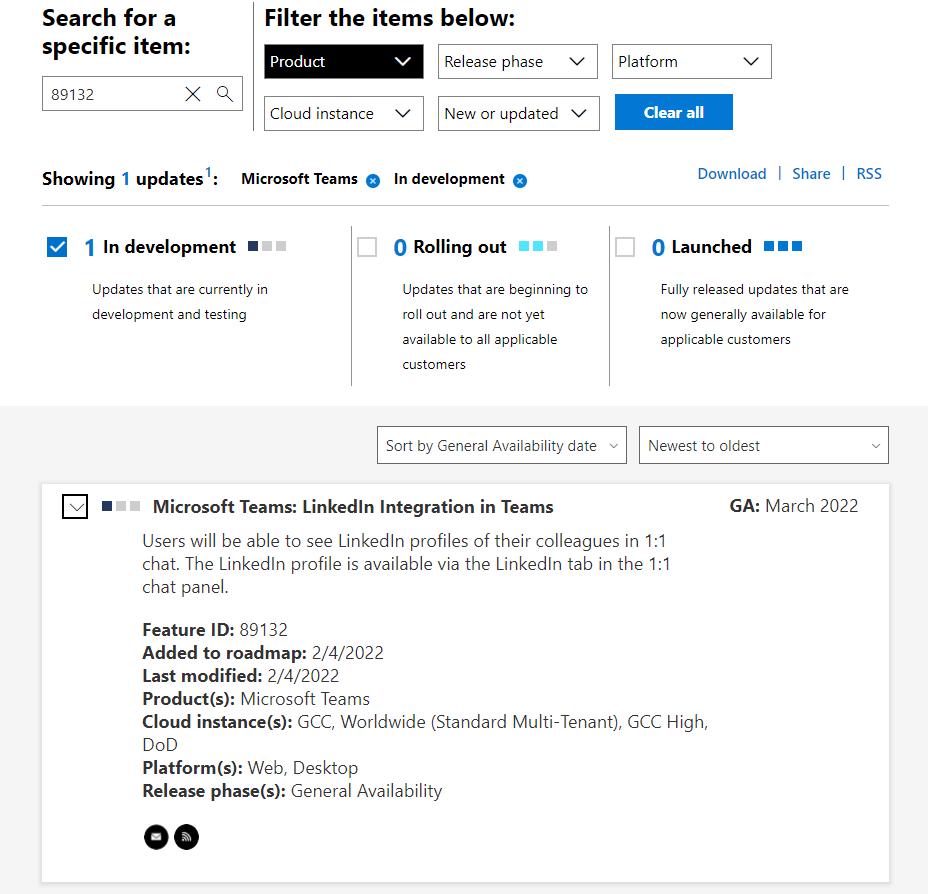
Task: Check the Rolling out checkbox
Action: 367,247
